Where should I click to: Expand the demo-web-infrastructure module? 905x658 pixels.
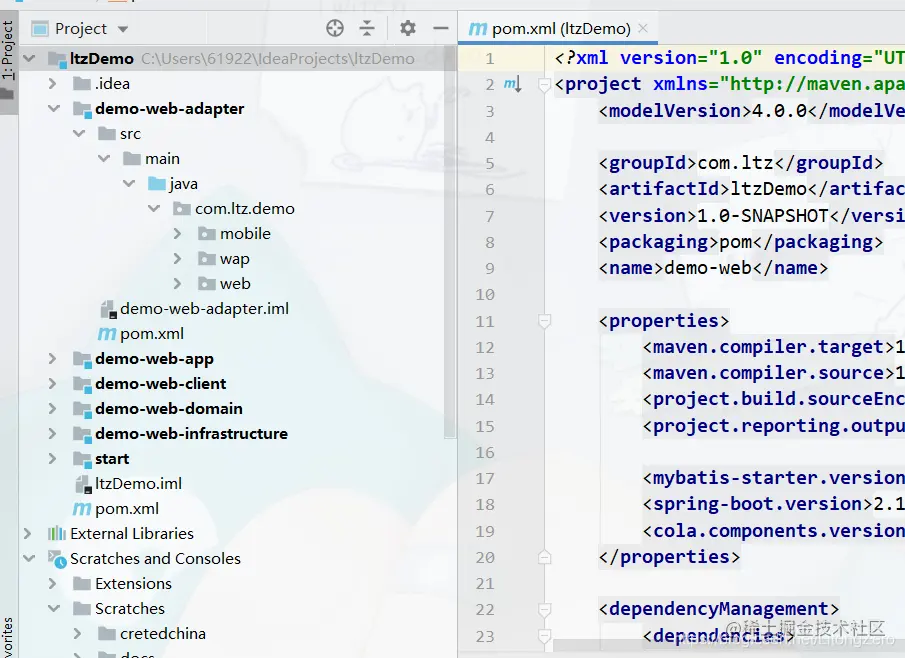click(53, 433)
